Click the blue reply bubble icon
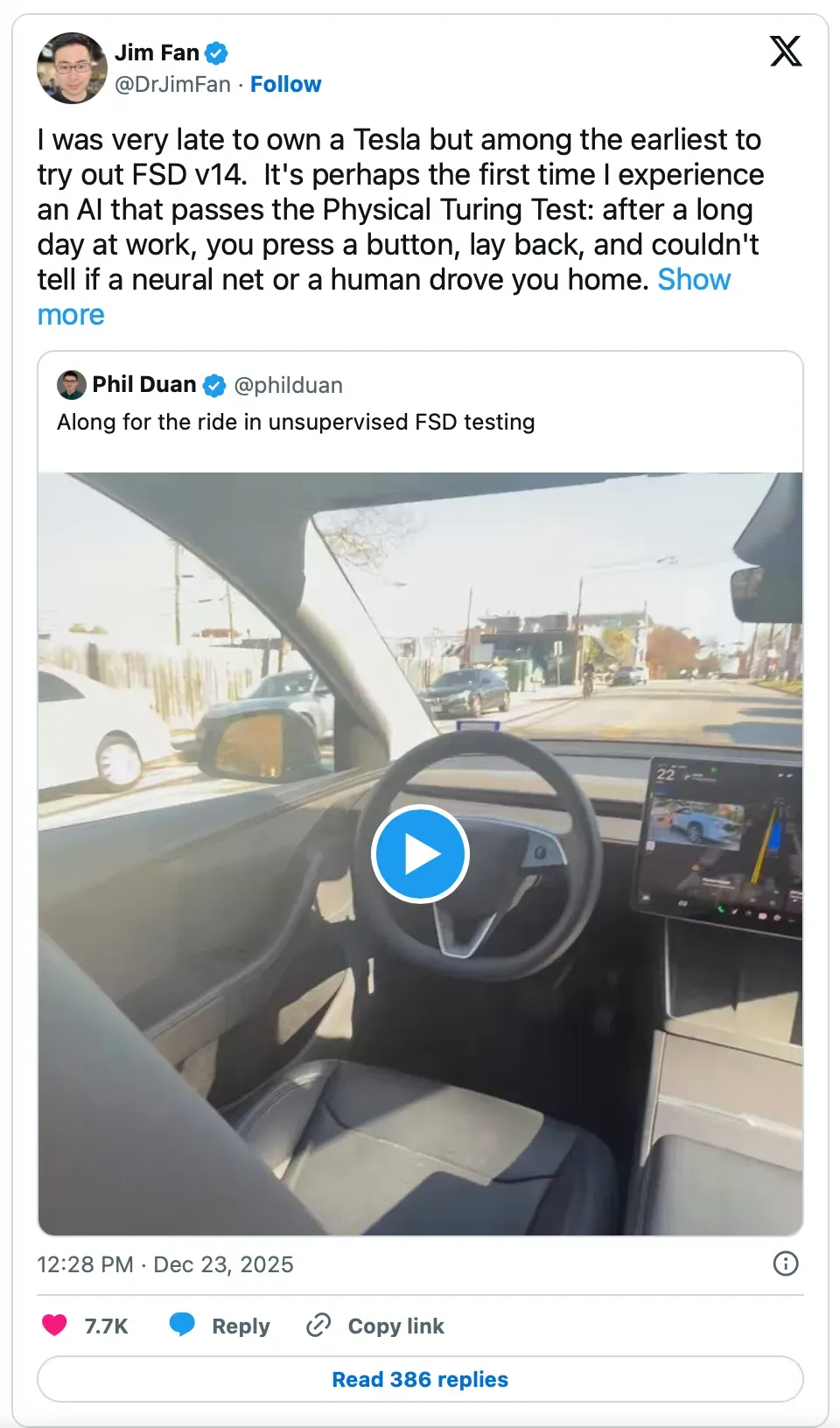This screenshot has height=1428, width=840. [x=182, y=1325]
